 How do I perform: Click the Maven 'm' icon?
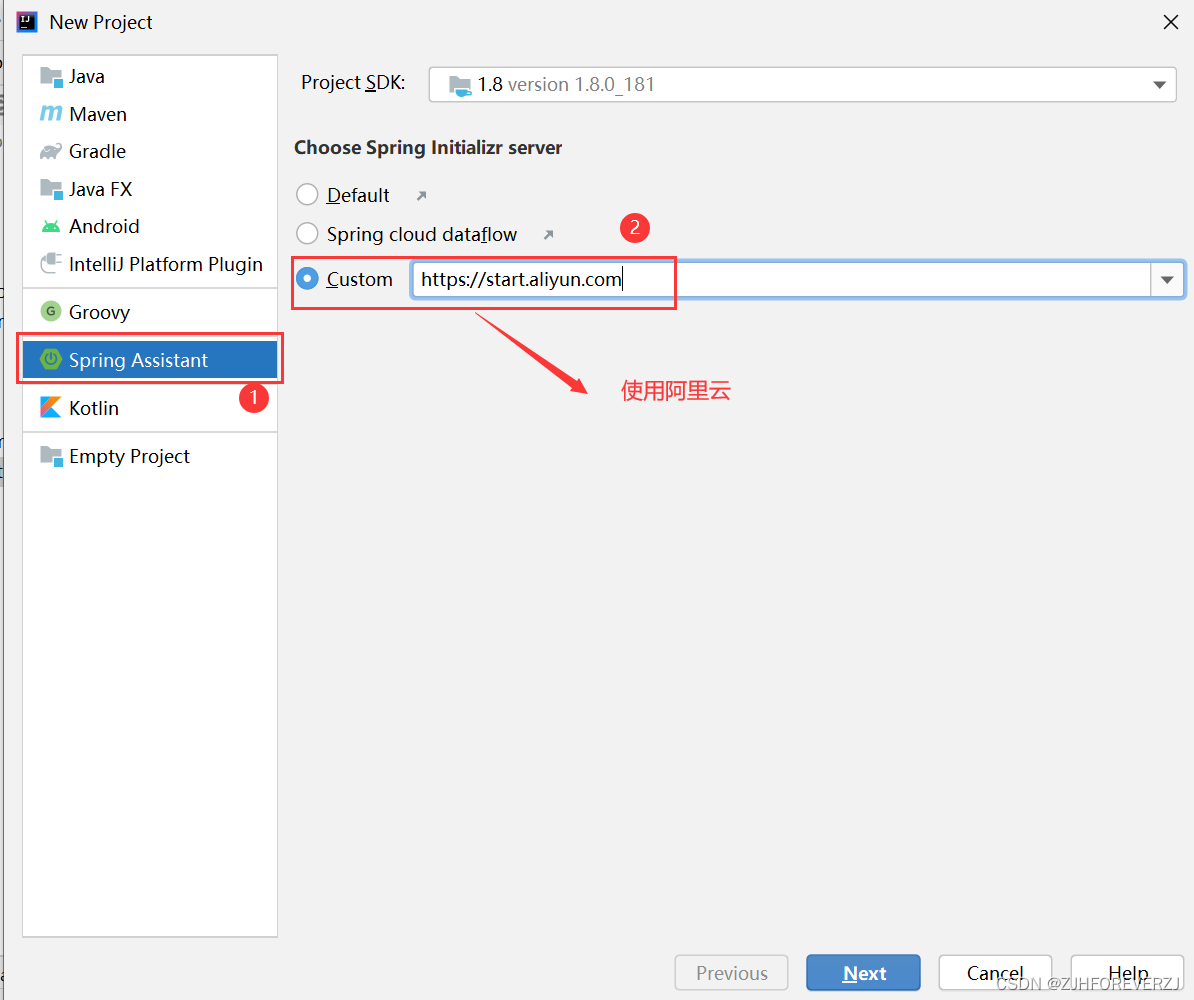tap(51, 113)
